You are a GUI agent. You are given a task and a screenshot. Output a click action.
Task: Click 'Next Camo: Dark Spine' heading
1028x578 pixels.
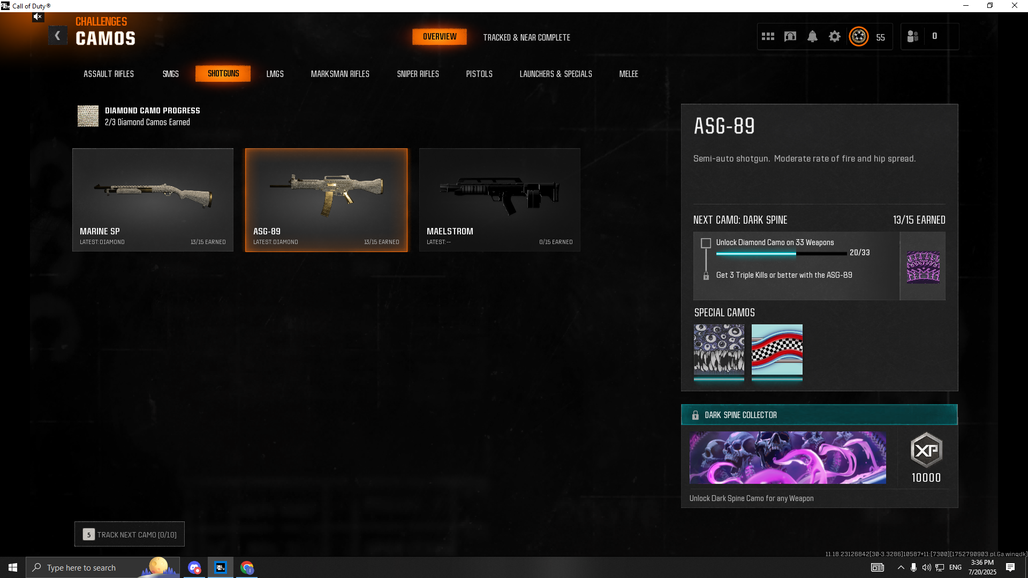pos(740,220)
